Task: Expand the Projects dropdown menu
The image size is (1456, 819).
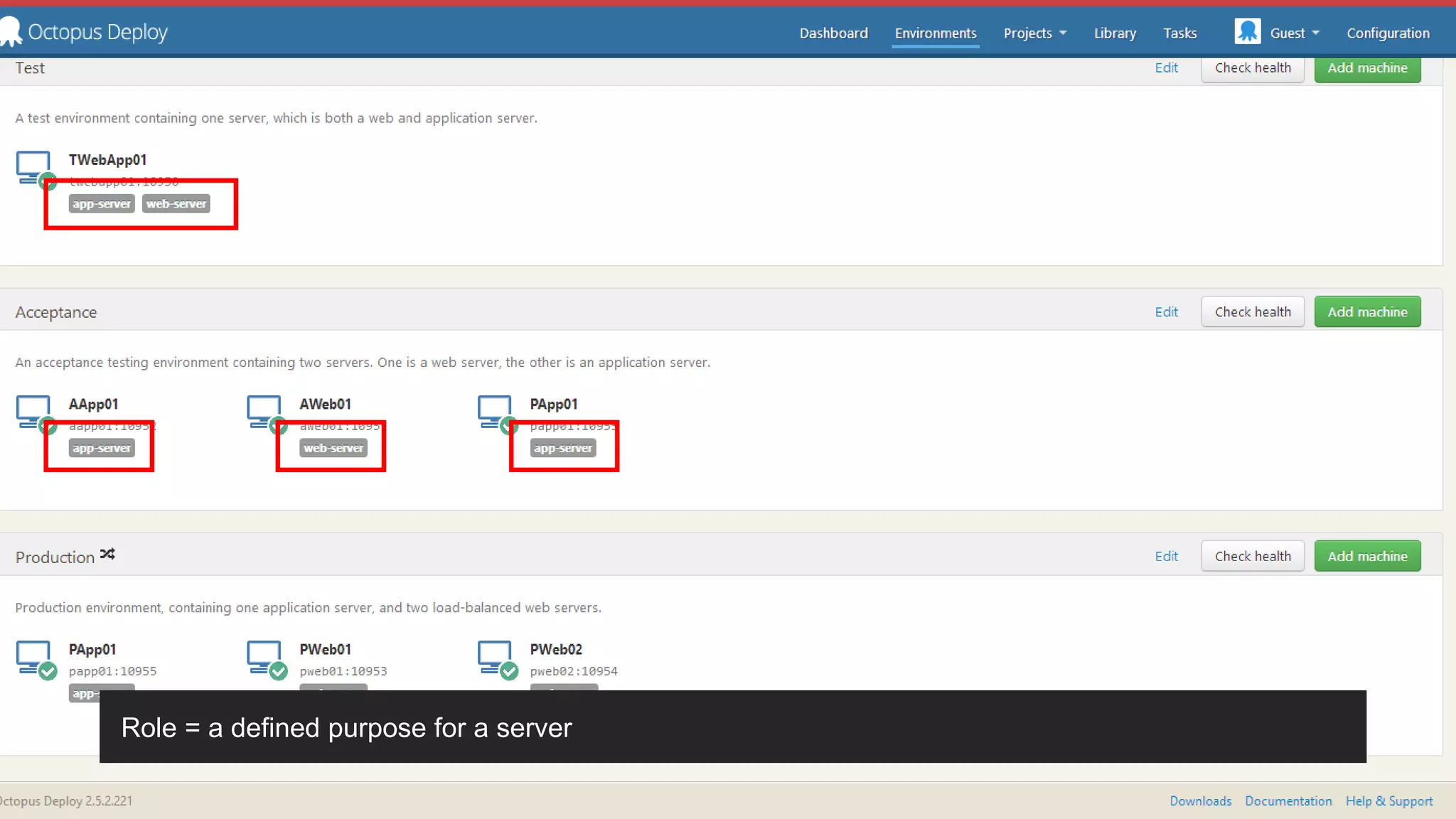Action: tap(1034, 33)
